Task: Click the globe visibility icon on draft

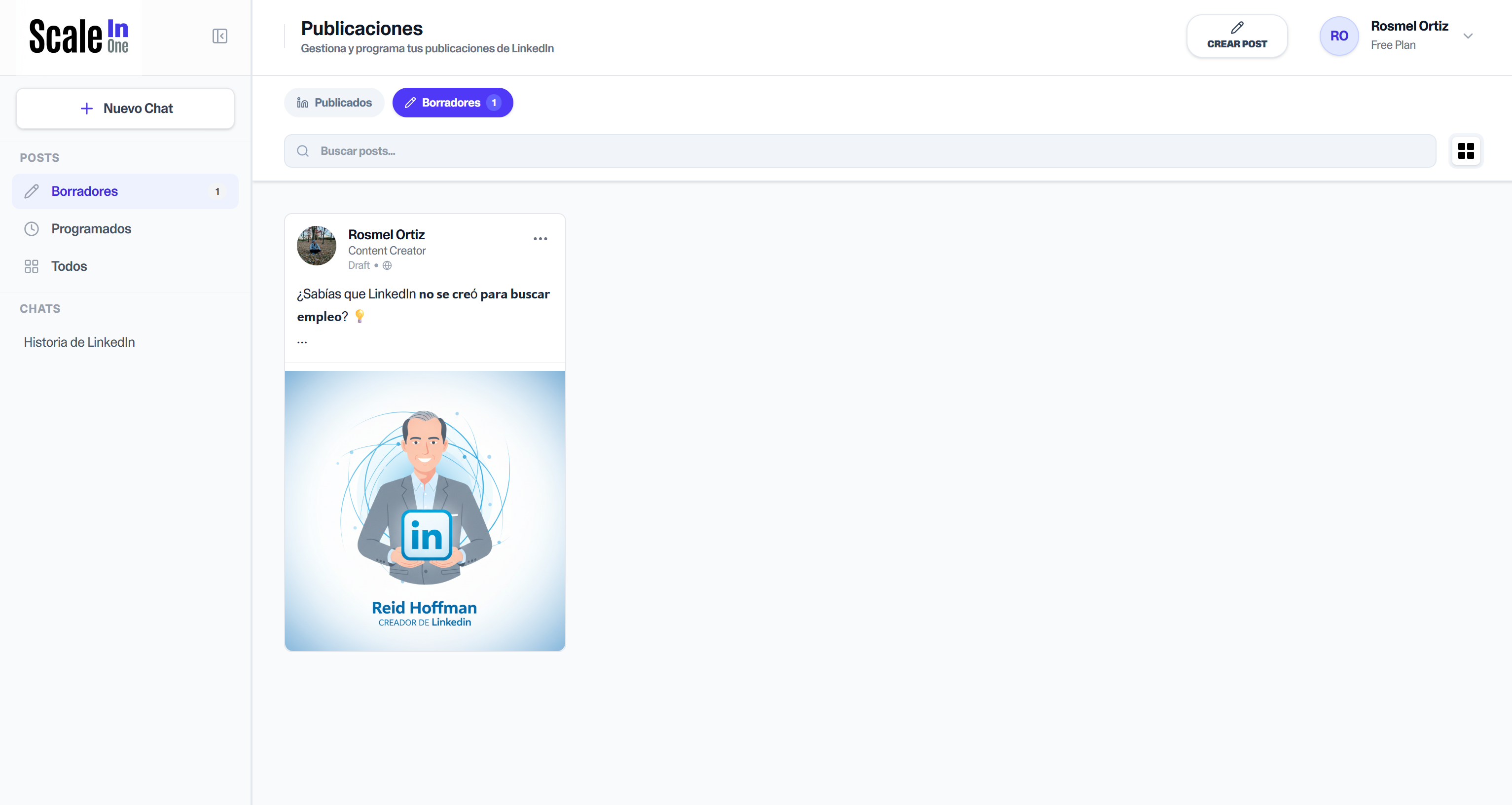Action: tap(388, 265)
